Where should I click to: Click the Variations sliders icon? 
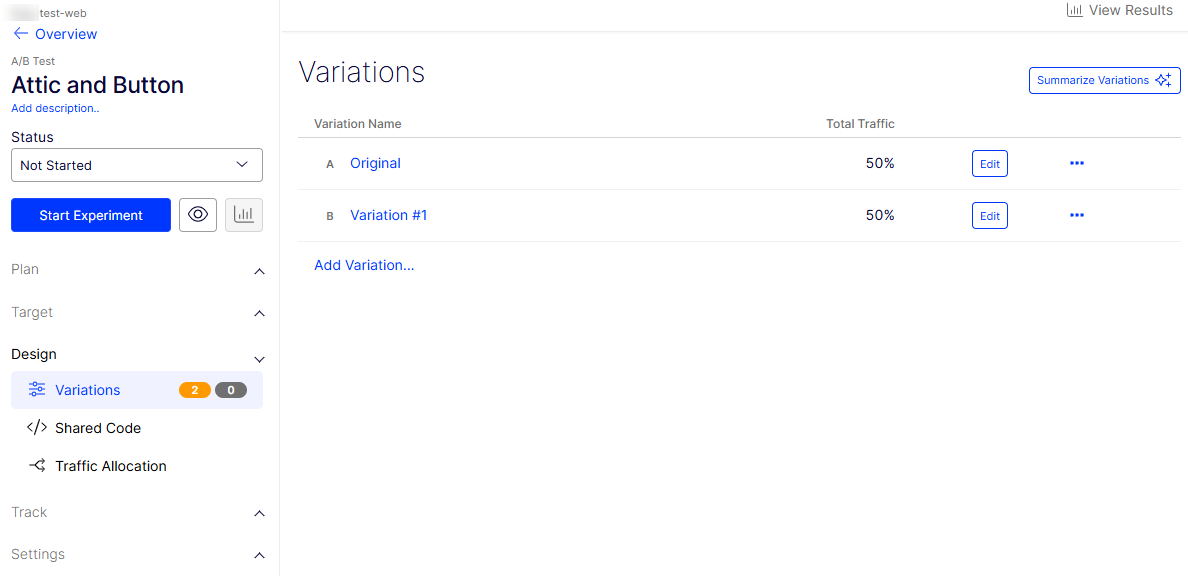(37, 390)
